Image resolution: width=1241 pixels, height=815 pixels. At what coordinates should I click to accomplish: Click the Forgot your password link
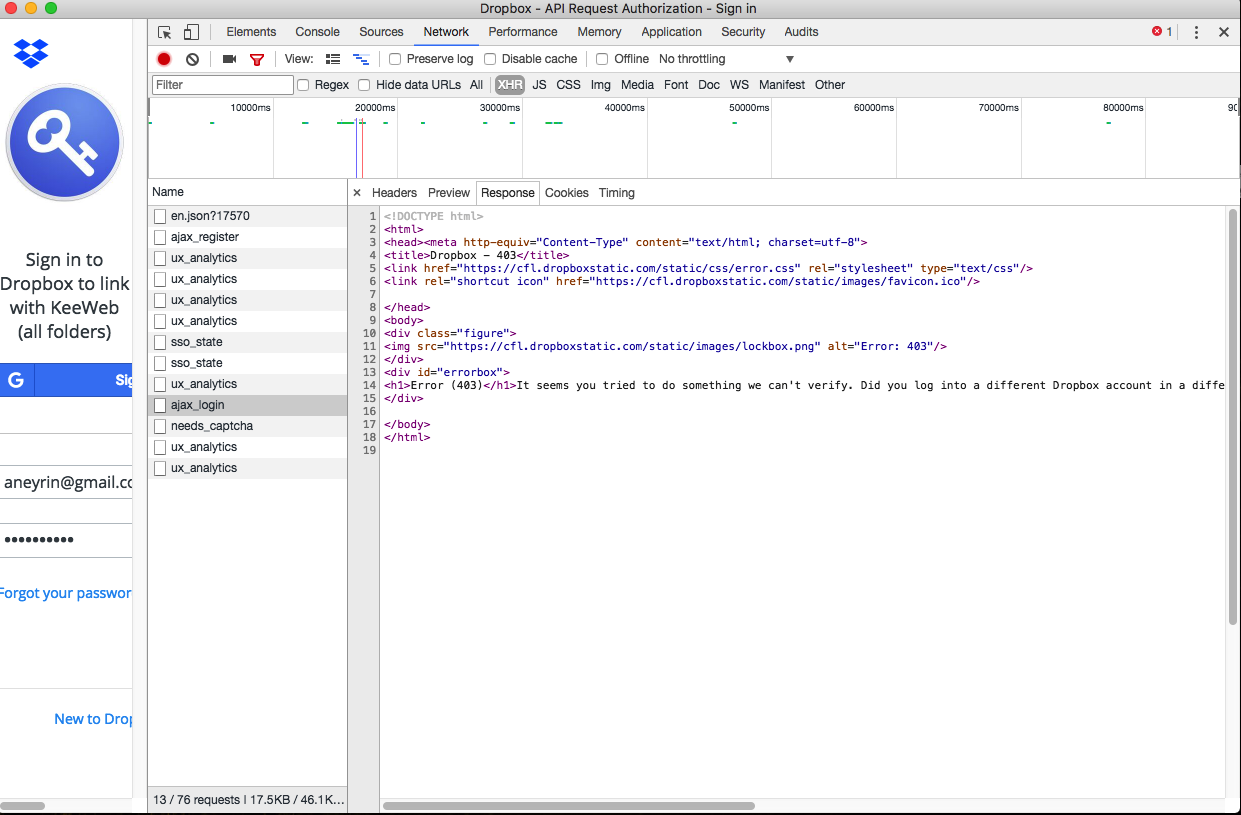66,593
